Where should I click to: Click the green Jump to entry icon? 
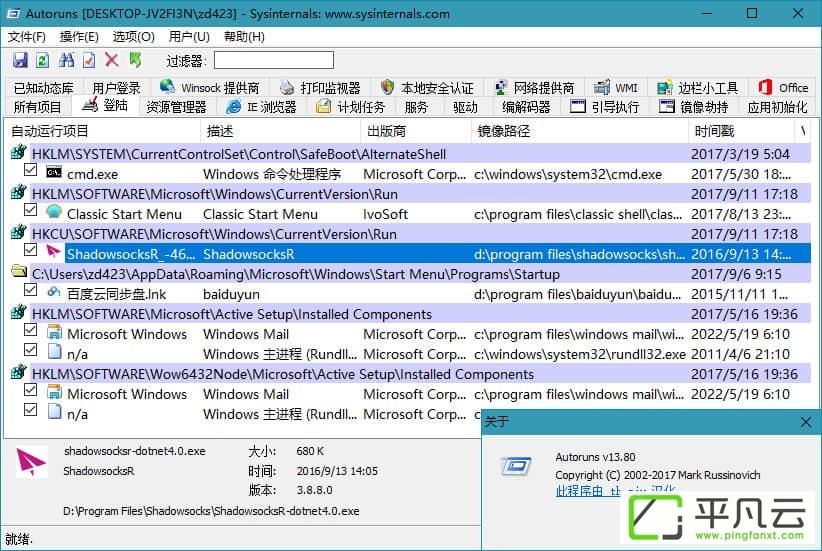coord(135,60)
